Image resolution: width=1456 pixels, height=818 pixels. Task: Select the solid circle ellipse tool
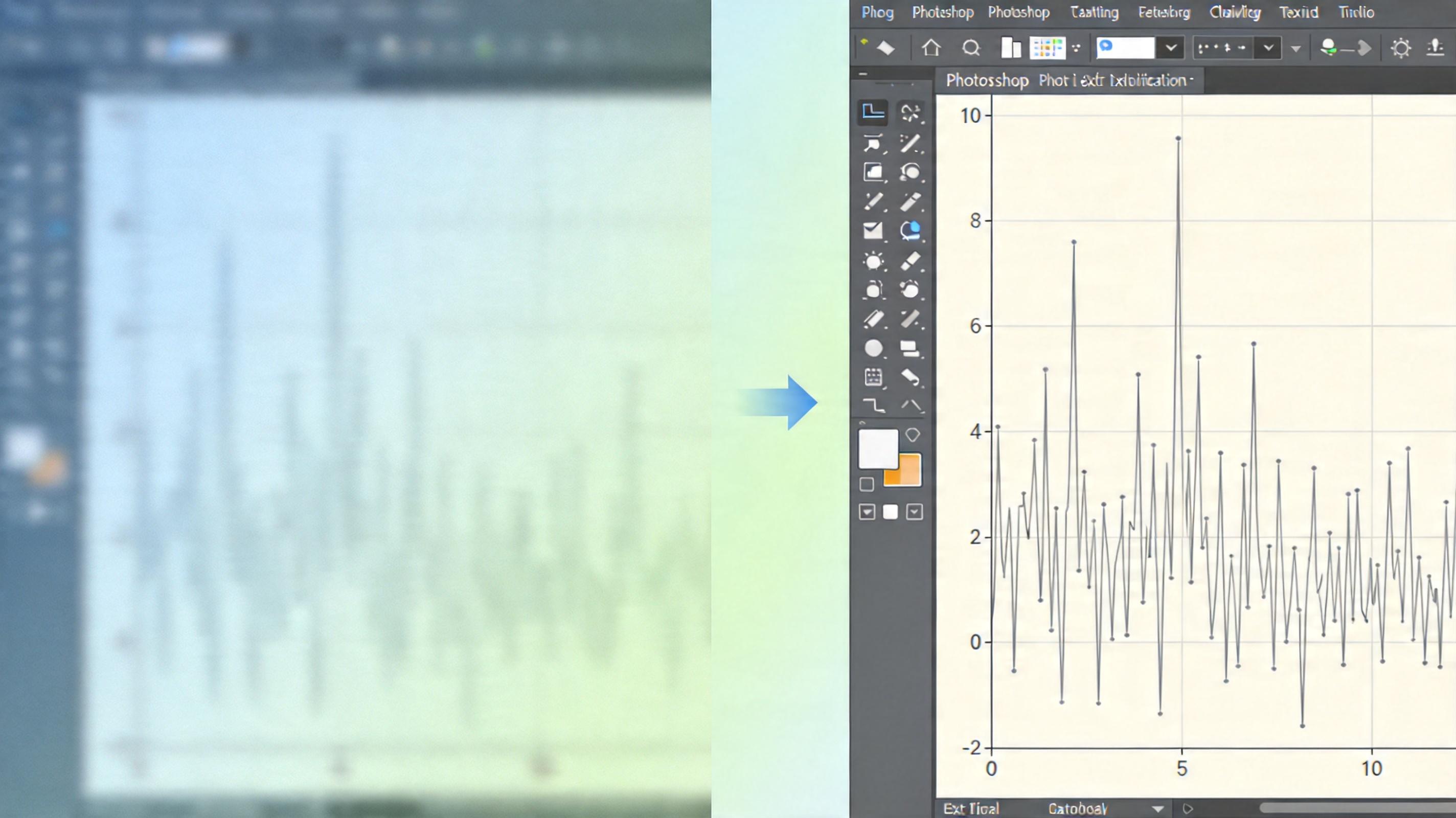click(x=873, y=348)
